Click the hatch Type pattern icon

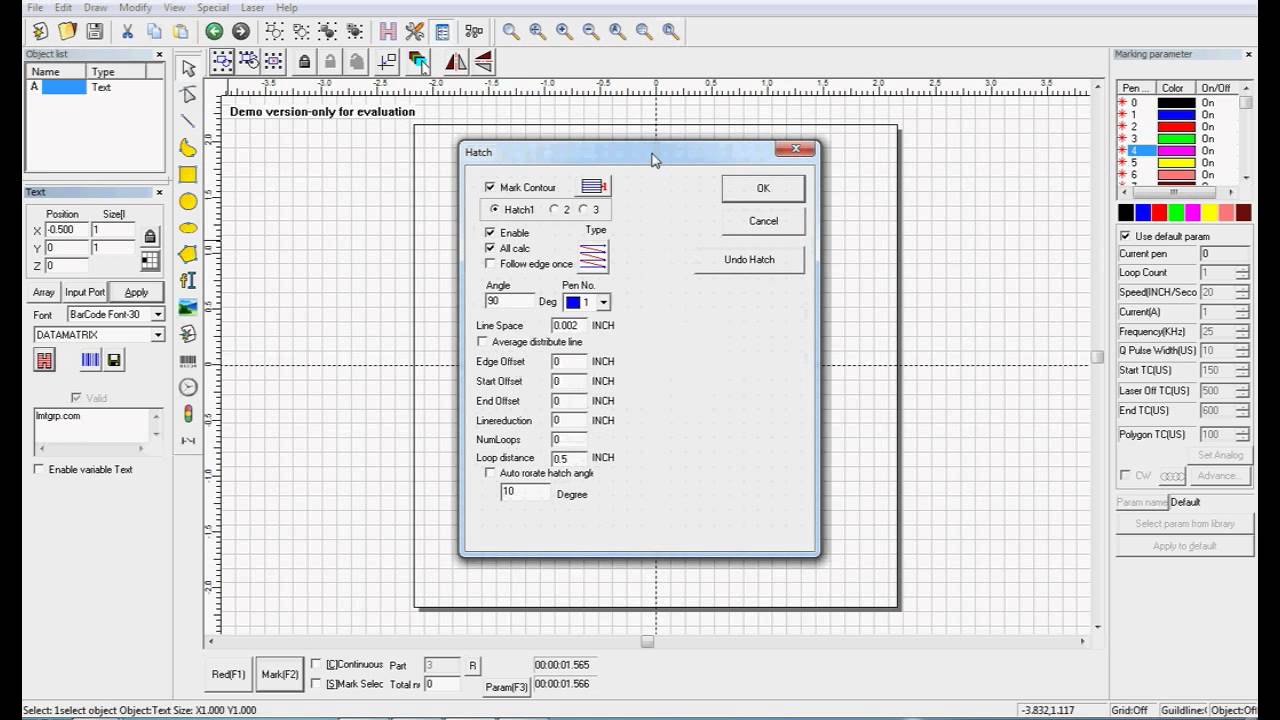[594, 257]
